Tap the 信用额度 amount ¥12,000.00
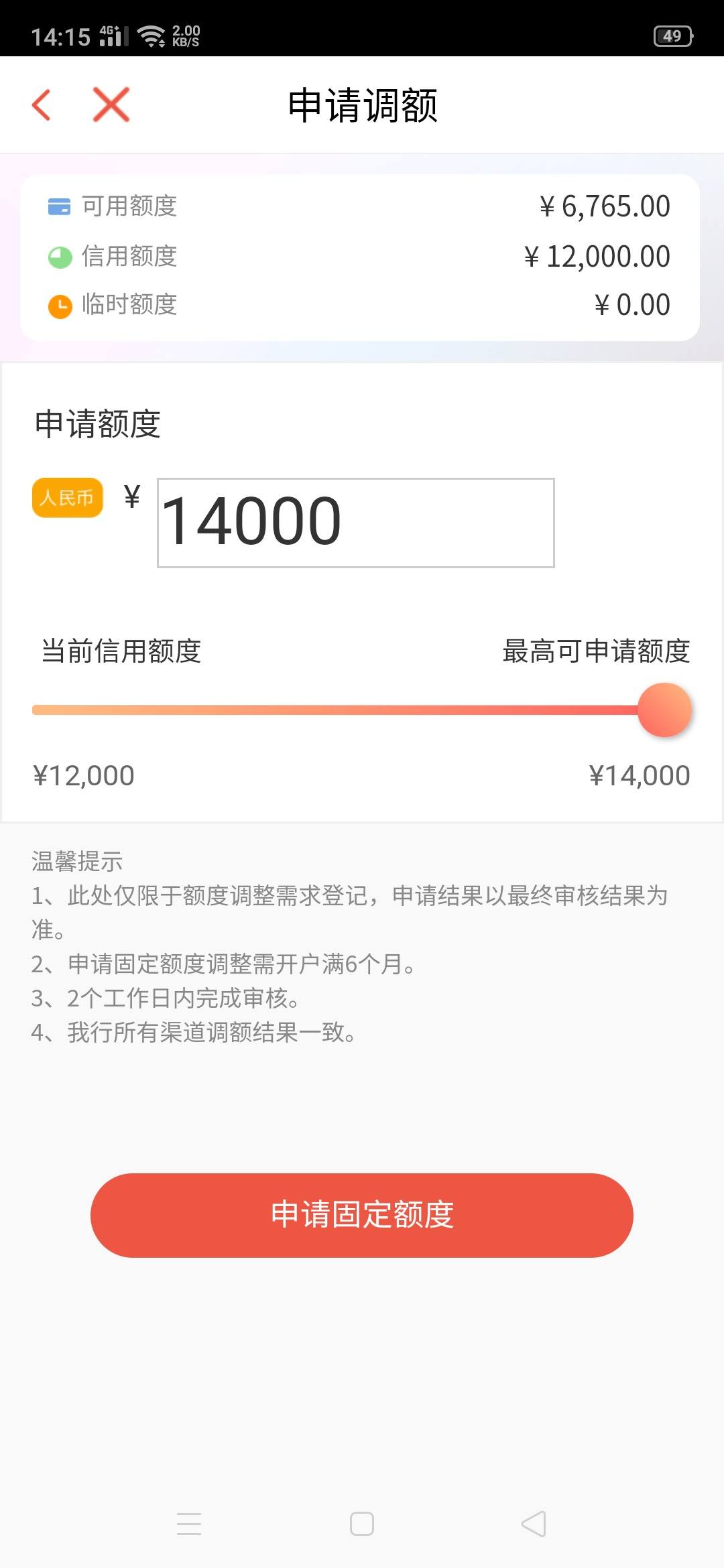 [x=597, y=257]
